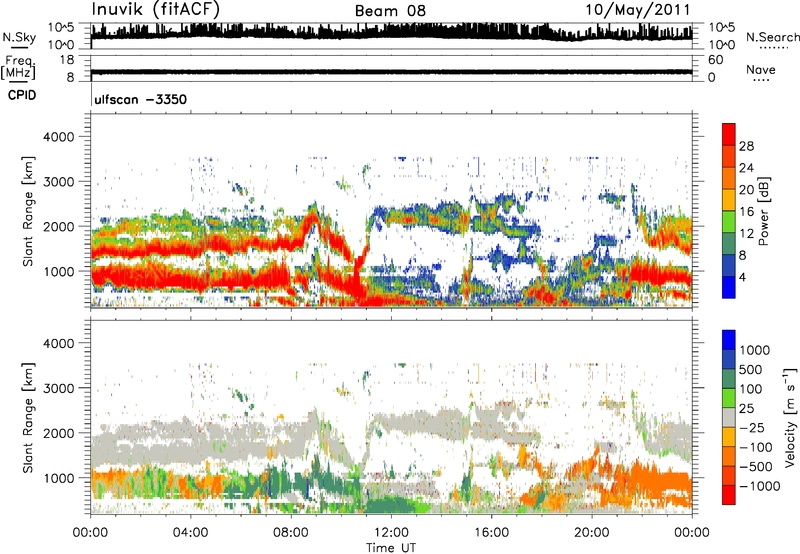This screenshot has width=800, height=554.
Task: Click the date '10/May/2011'
Action: coord(638,10)
